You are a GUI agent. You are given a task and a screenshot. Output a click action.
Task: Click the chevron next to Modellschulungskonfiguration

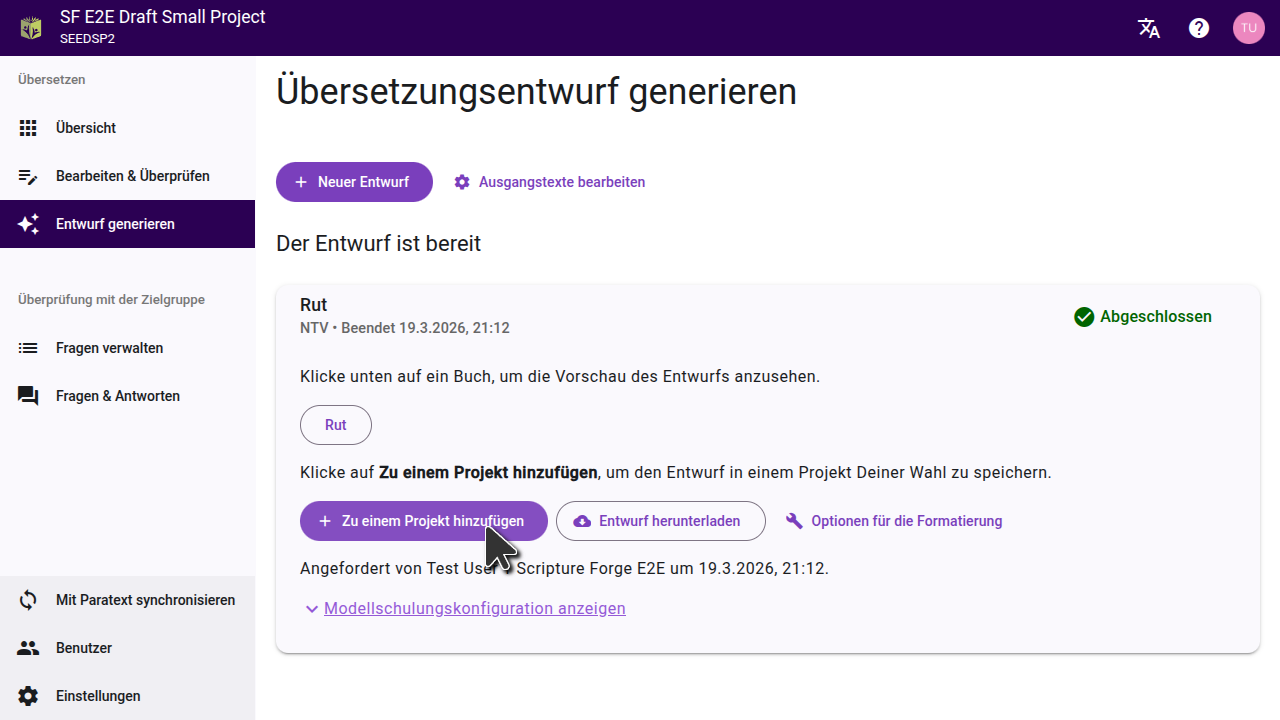point(312,609)
